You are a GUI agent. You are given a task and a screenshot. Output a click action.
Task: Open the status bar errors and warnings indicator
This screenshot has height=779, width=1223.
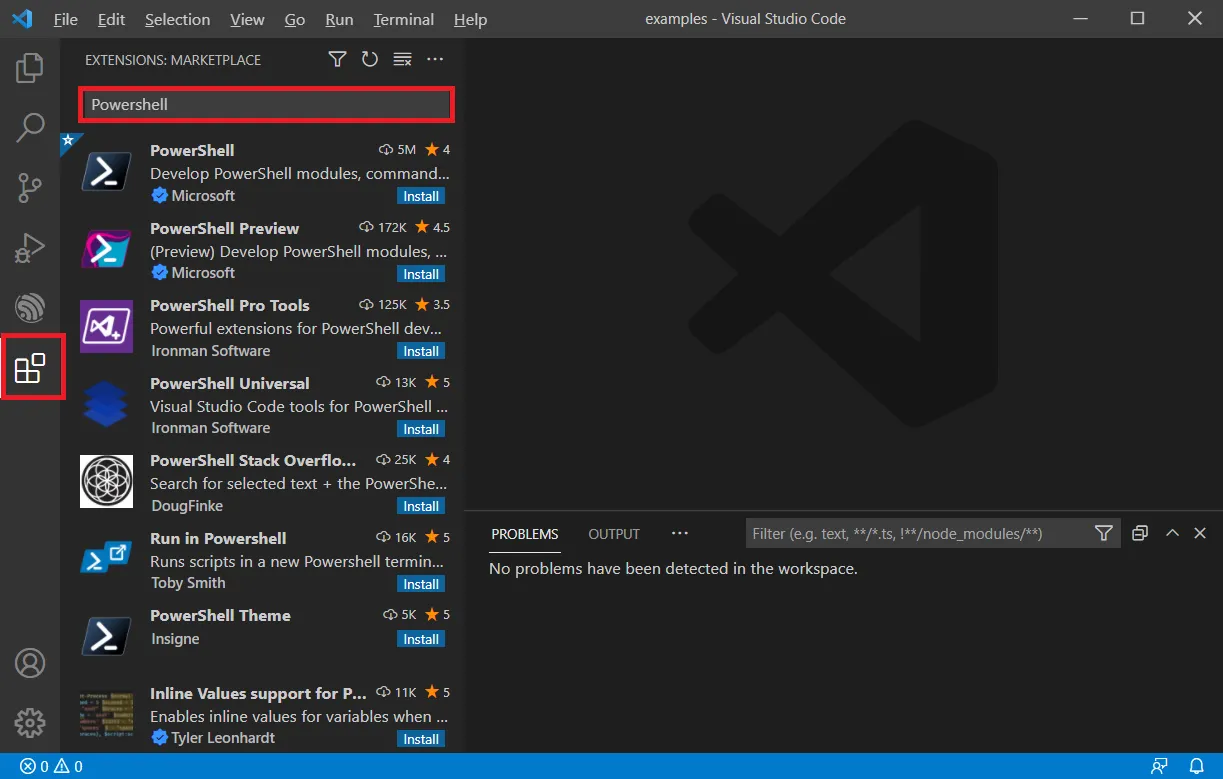50,767
